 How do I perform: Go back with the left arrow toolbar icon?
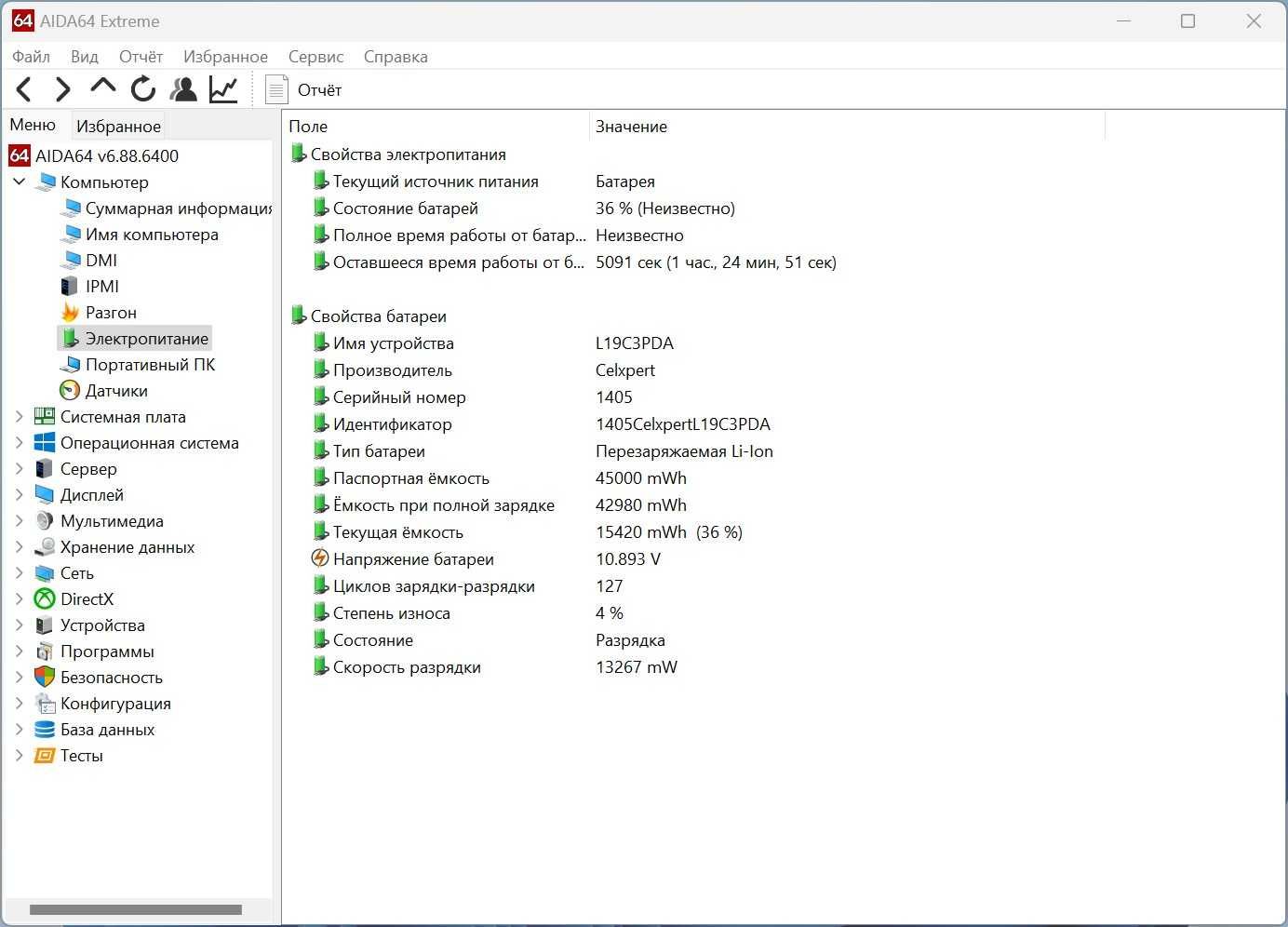pos(24,89)
